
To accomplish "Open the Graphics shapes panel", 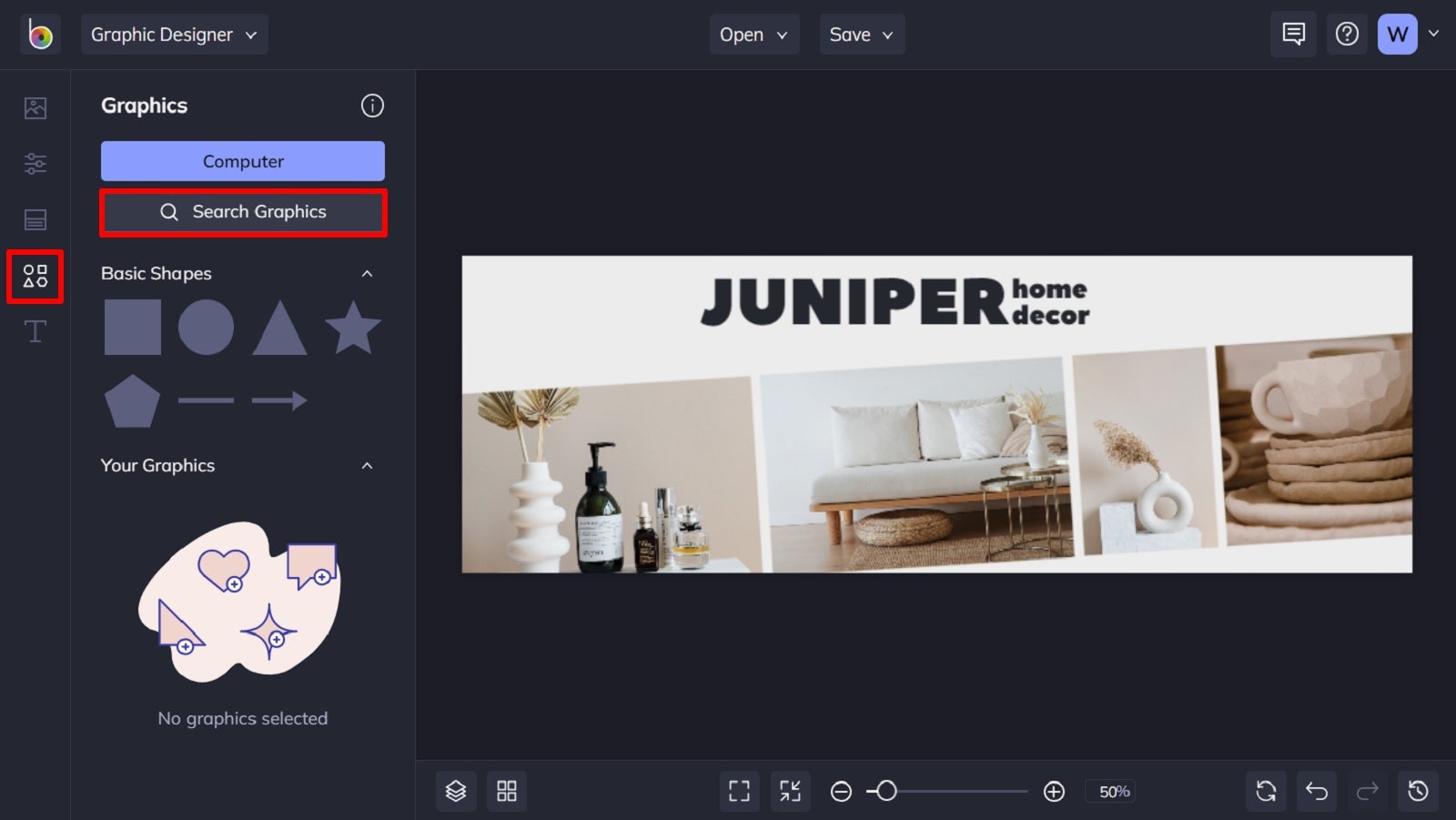I will [35, 276].
